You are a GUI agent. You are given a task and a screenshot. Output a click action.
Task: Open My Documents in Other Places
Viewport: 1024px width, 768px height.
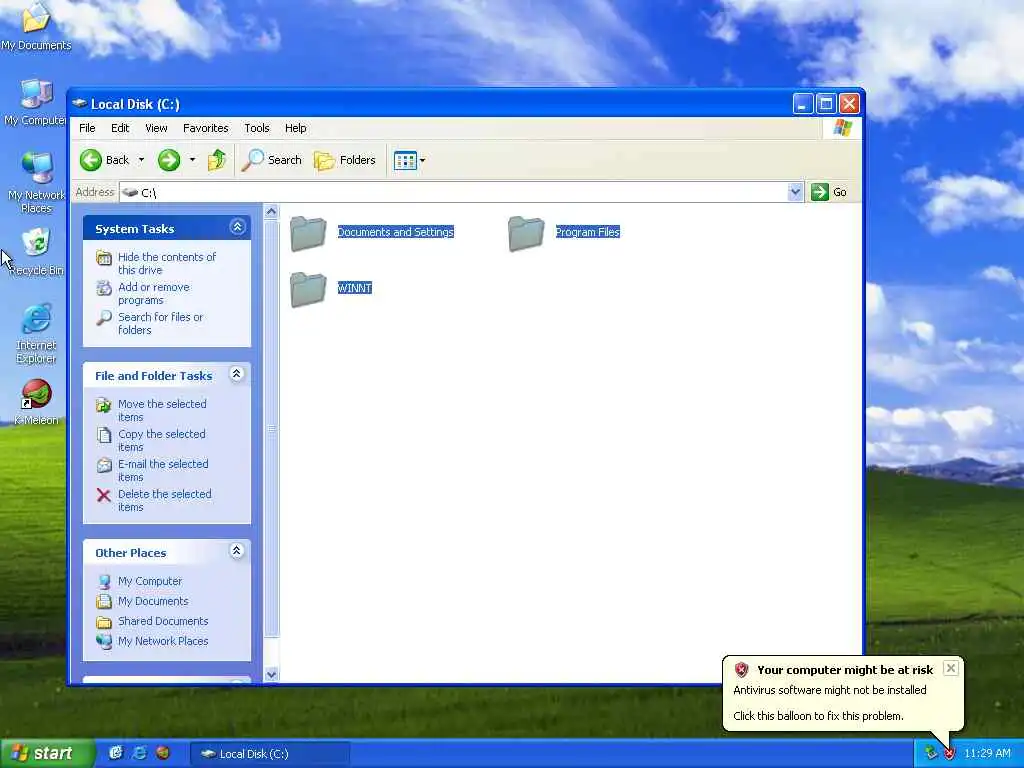tap(153, 601)
